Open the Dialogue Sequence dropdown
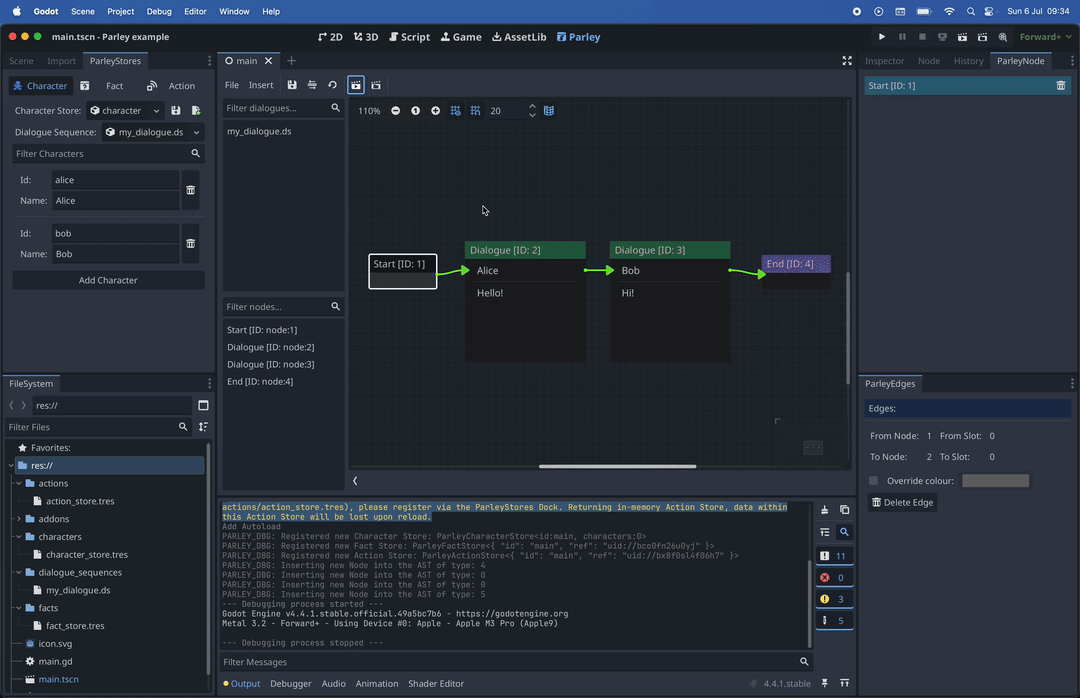The width and height of the screenshot is (1080, 698). coord(154,132)
